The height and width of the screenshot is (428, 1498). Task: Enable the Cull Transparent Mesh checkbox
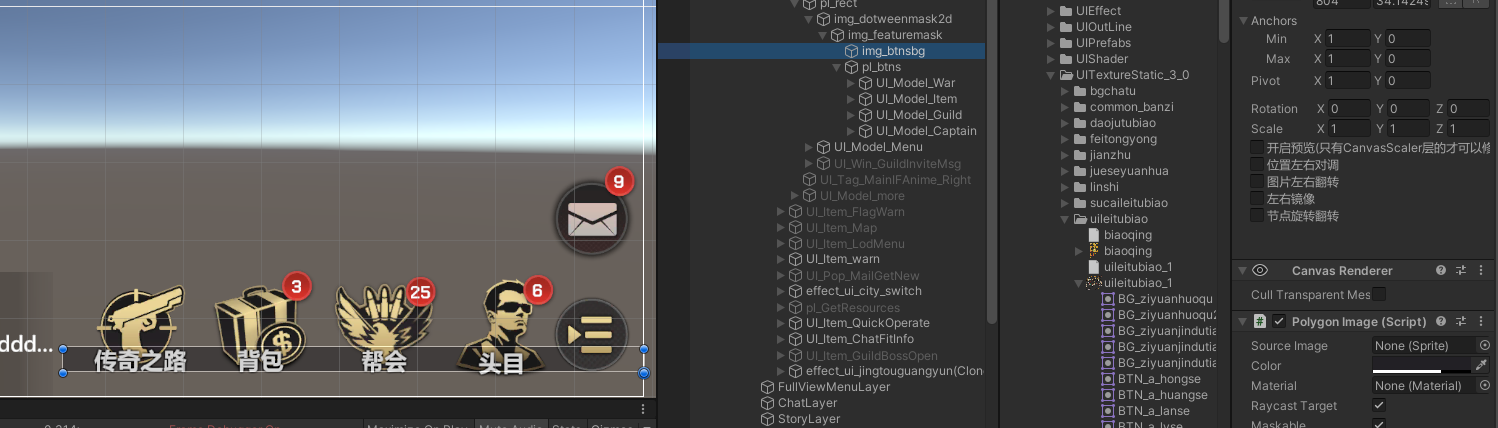pyautogui.click(x=1379, y=294)
